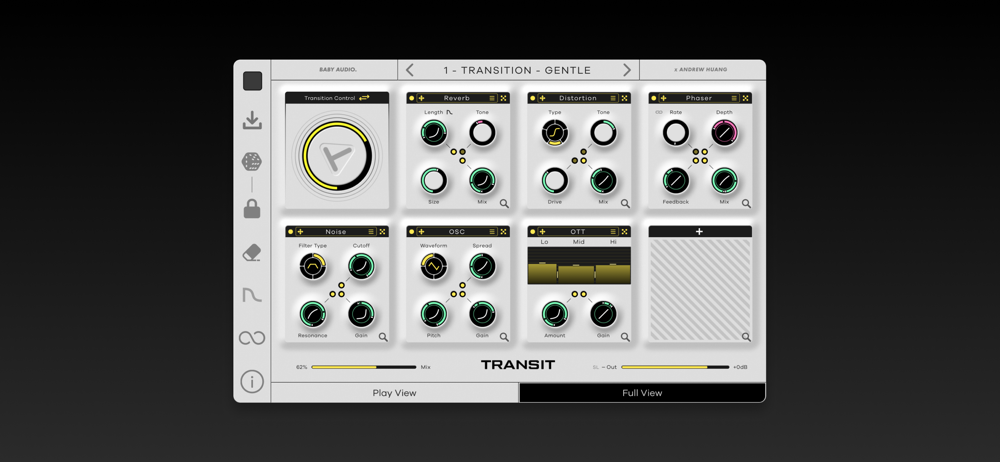Image resolution: width=1000 pixels, height=462 pixels.
Task: Click the Reverb Size knob
Action: point(434,181)
